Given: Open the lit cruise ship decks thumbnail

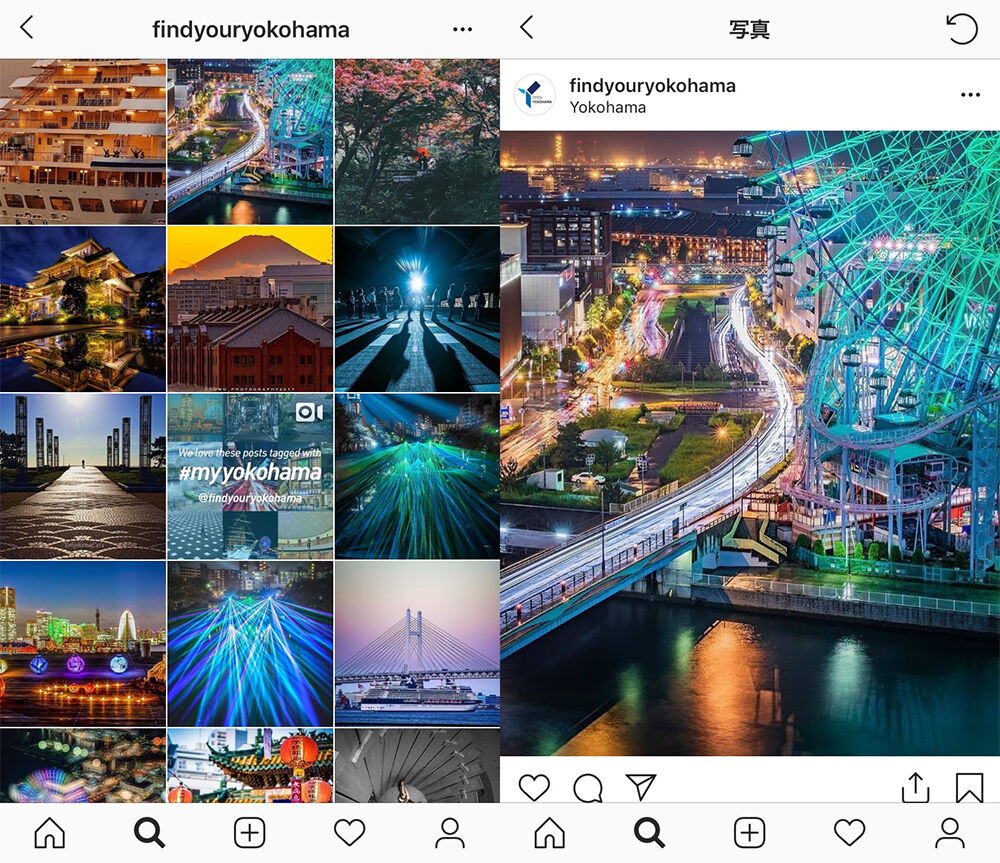Looking at the screenshot, I should (x=83, y=142).
